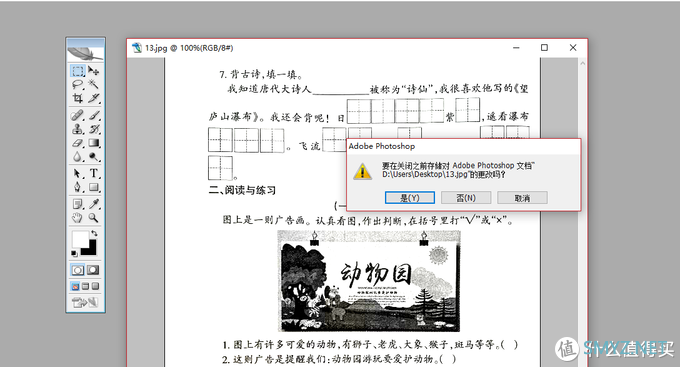680x367 pixels.
Task: Select the Eraser tool
Action: (x=78, y=143)
